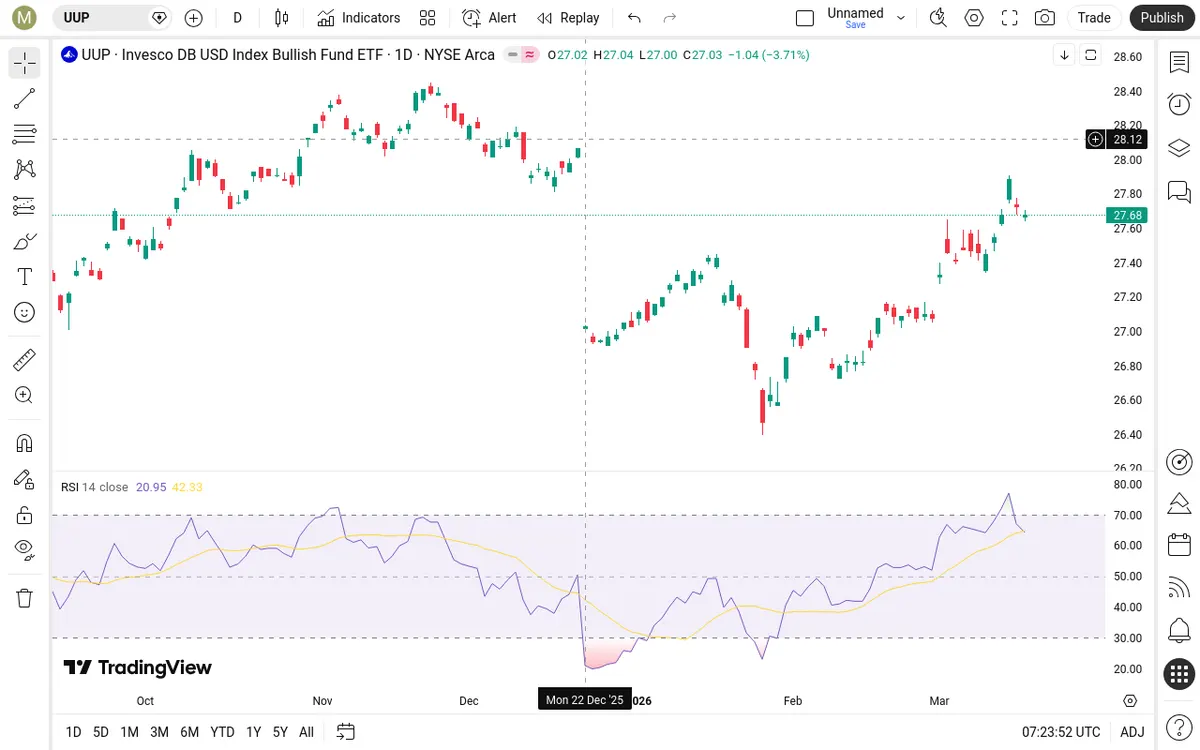Image resolution: width=1200 pixels, height=750 pixels.
Task: Open the Fibonacci retracement tools
Action: [25, 134]
